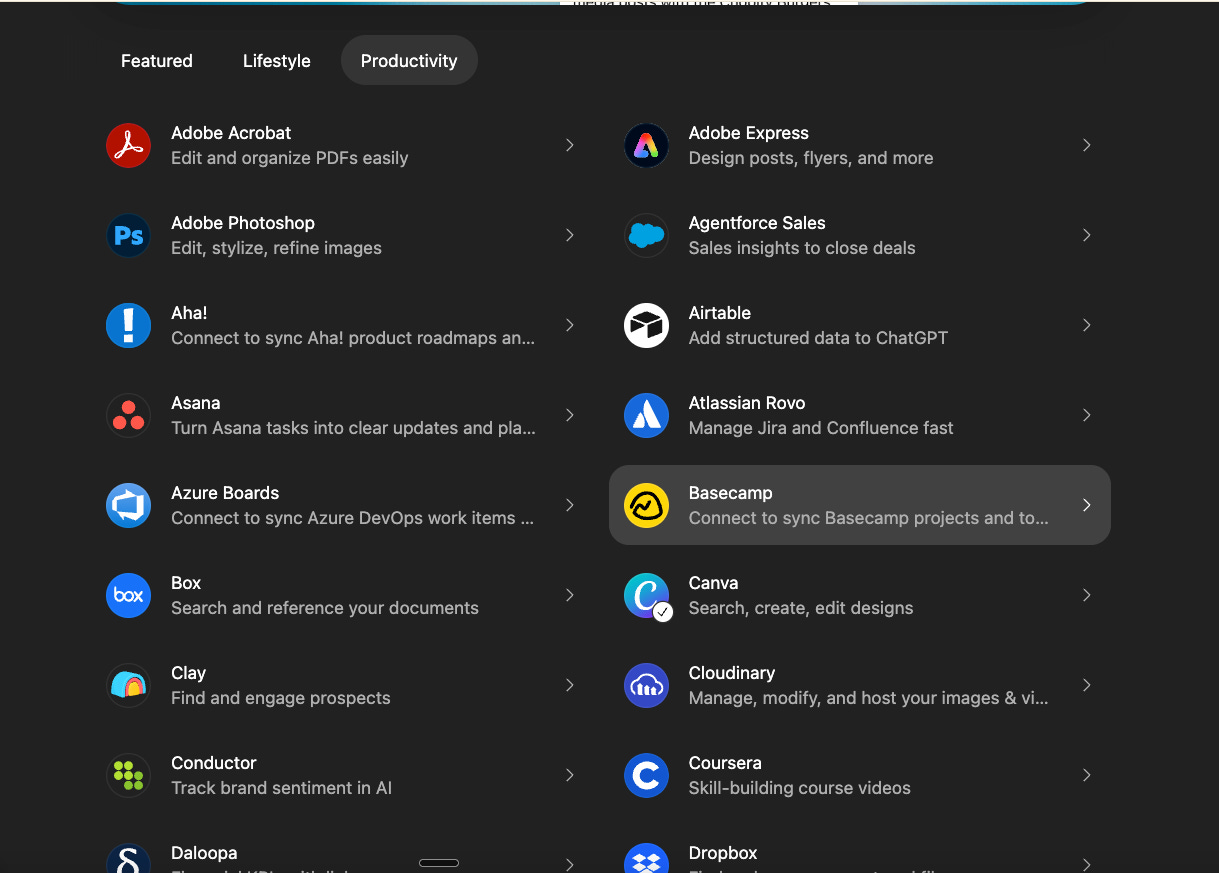Click "Edit and organize PDFs easily" description
The width and height of the screenshot is (1219, 873).
290,158
